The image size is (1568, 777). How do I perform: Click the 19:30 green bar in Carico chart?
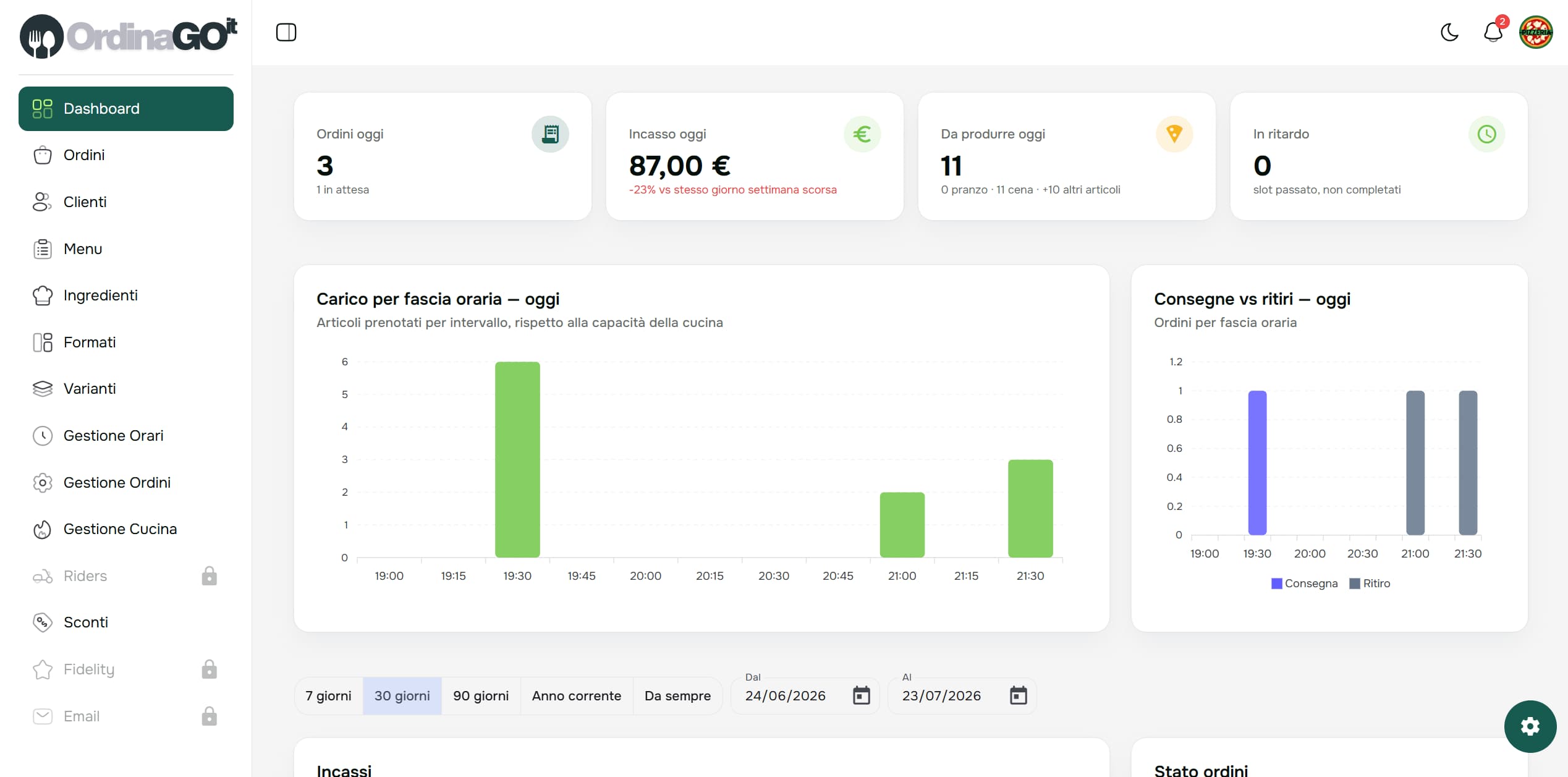pos(517,460)
